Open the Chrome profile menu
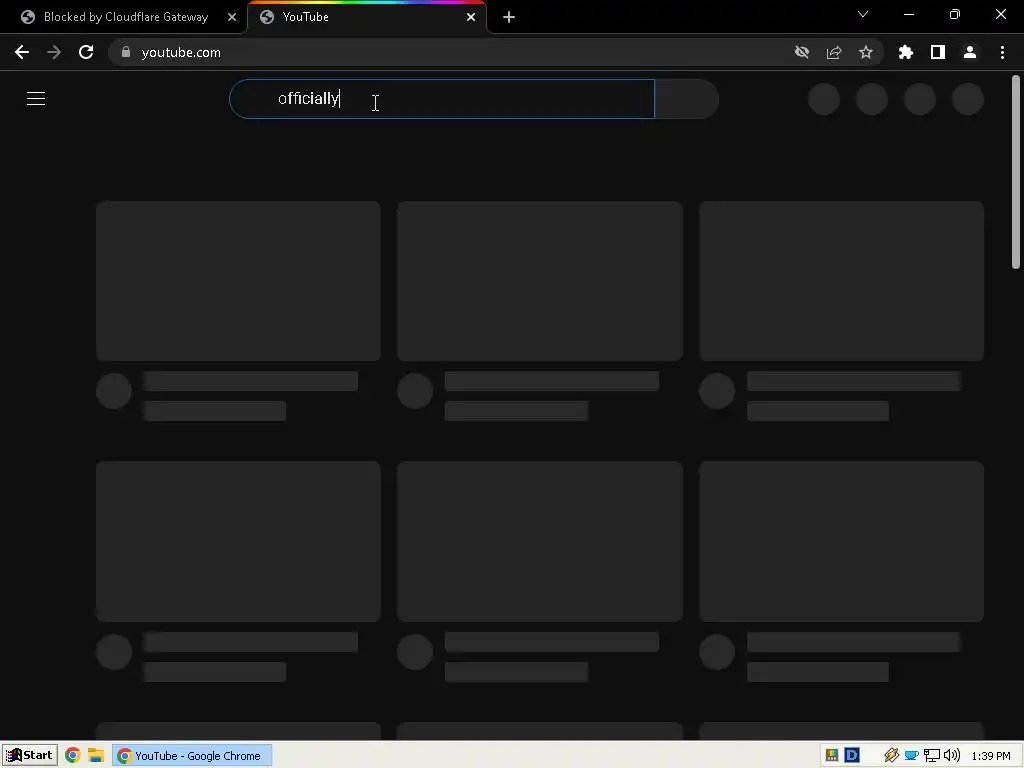The image size is (1024, 768). [x=970, y=52]
